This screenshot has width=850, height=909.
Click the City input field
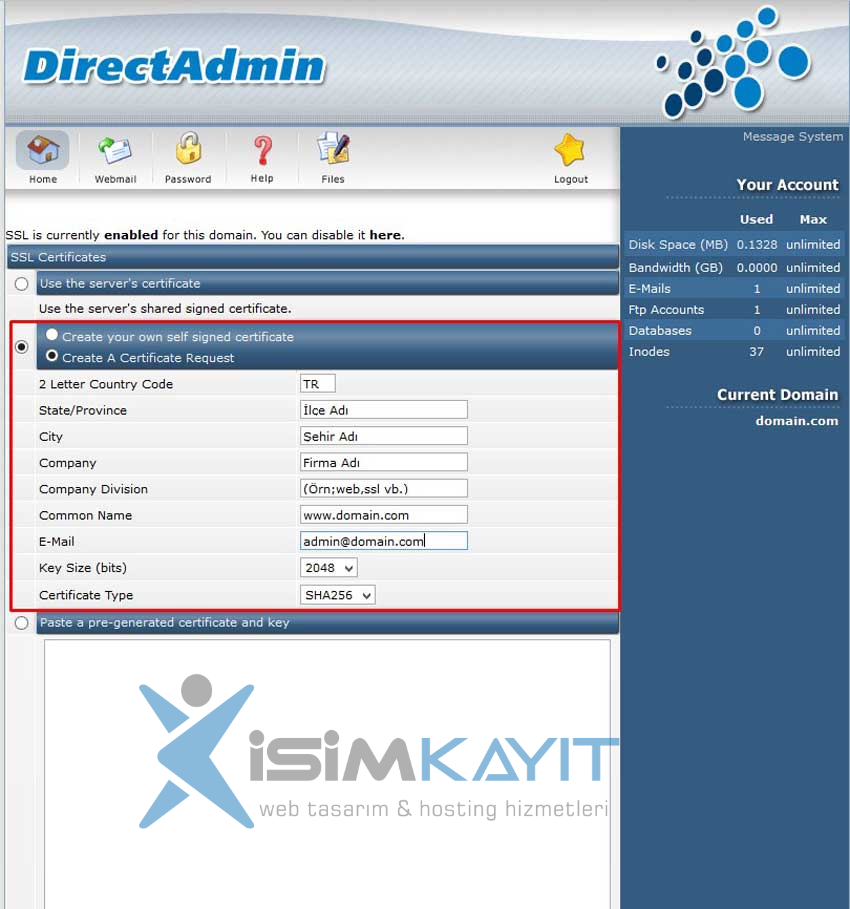pos(383,436)
